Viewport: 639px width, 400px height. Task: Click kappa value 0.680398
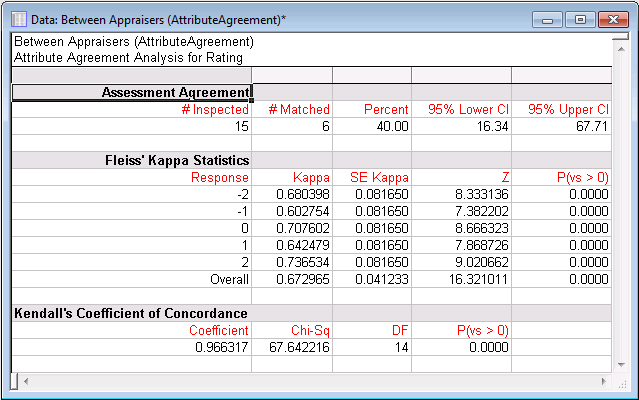point(292,195)
